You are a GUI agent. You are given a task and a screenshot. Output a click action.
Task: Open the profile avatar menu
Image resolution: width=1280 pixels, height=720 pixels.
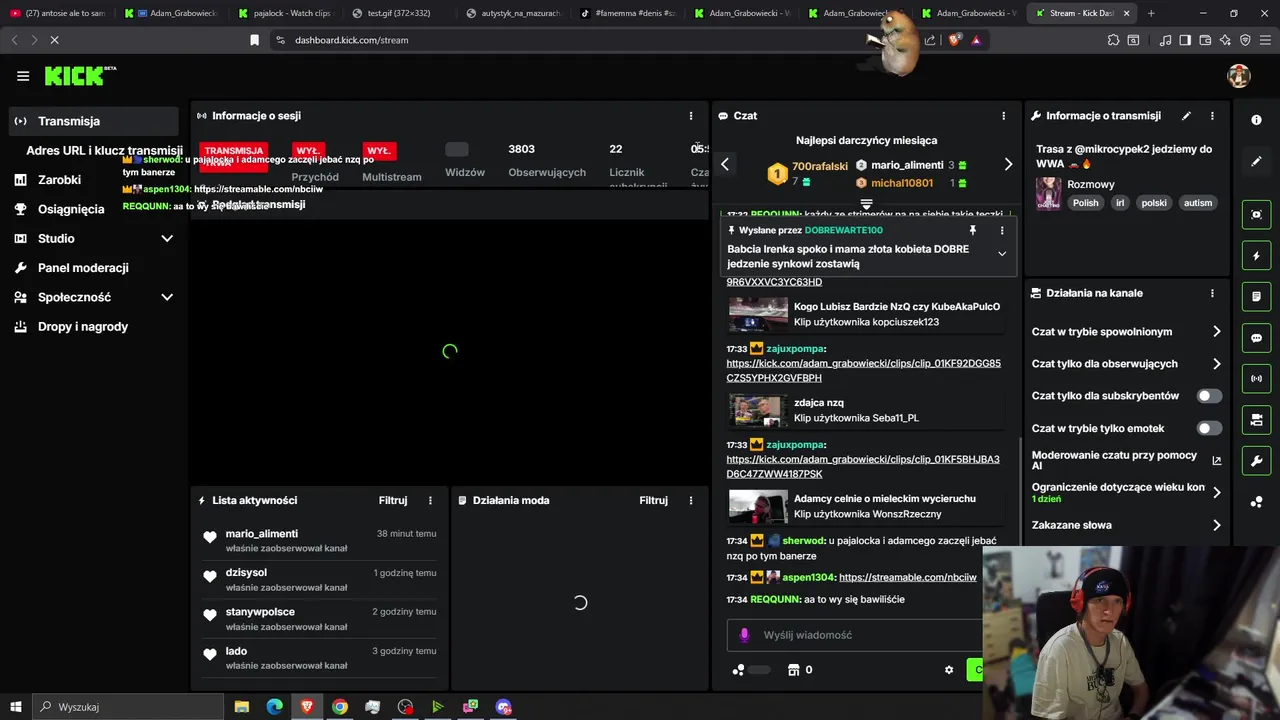coord(1239,76)
